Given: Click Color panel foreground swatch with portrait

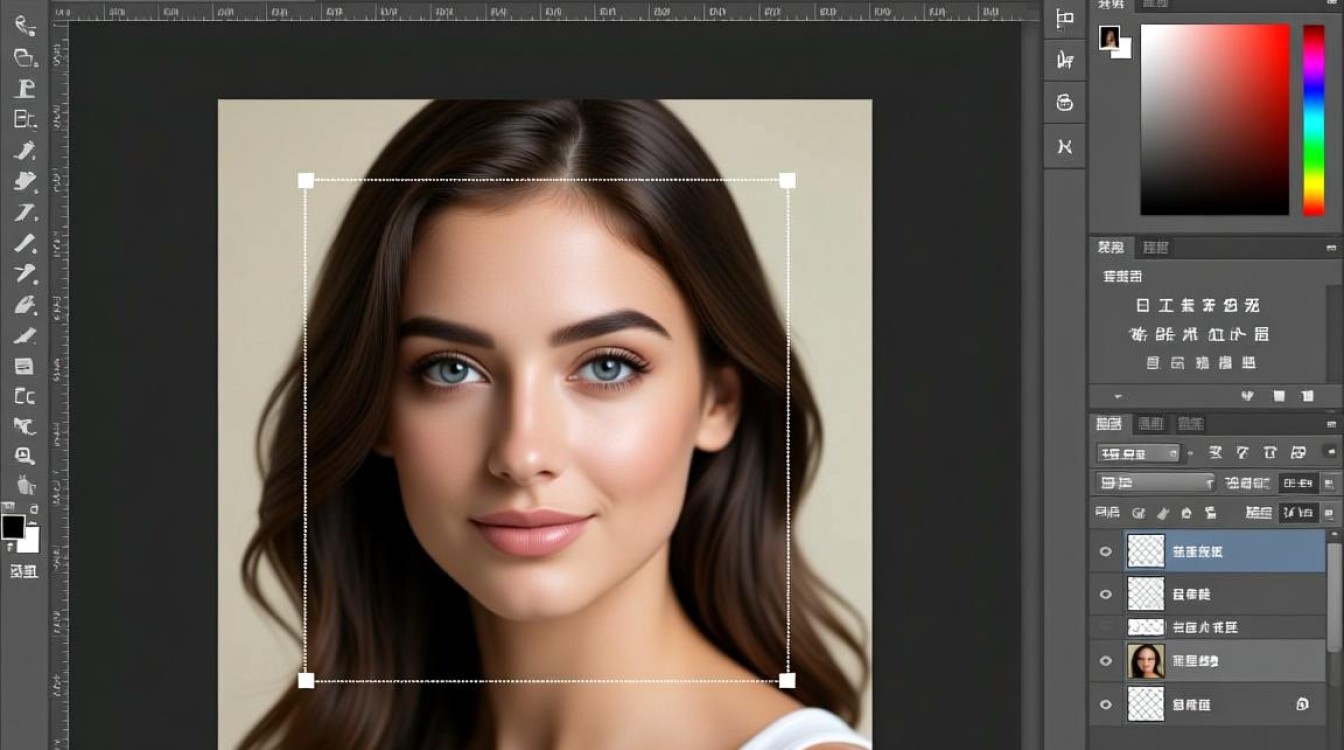Looking at the screenshot, I should [x=1109, y=37].
